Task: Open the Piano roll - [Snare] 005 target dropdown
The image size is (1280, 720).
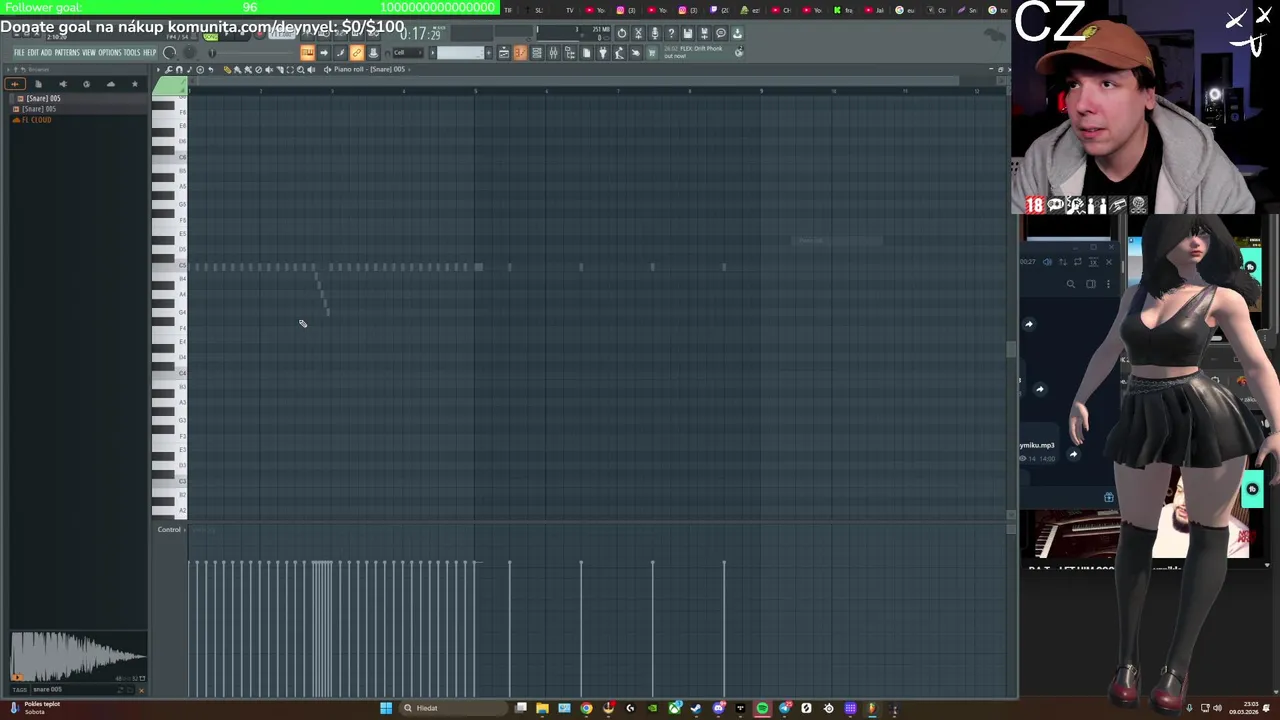Action: coord(369,69)
